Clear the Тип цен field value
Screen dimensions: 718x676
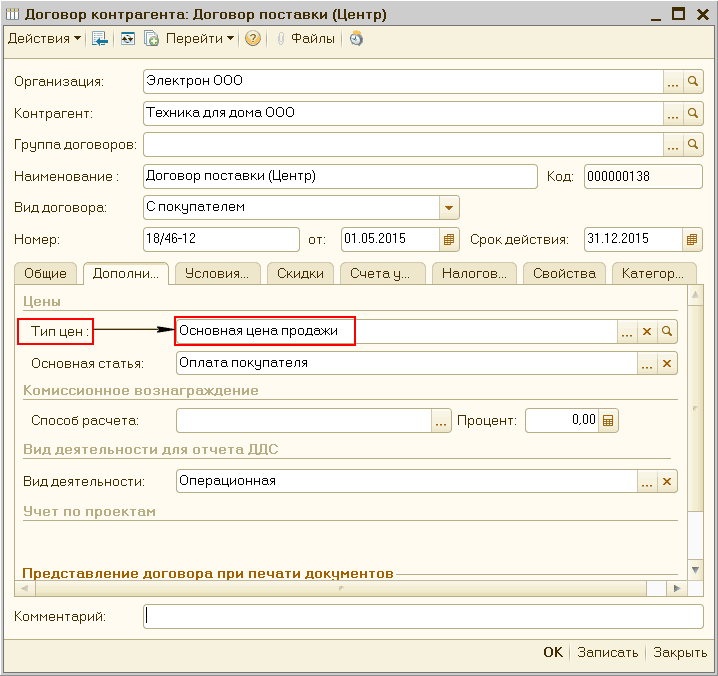click(647, 332)
